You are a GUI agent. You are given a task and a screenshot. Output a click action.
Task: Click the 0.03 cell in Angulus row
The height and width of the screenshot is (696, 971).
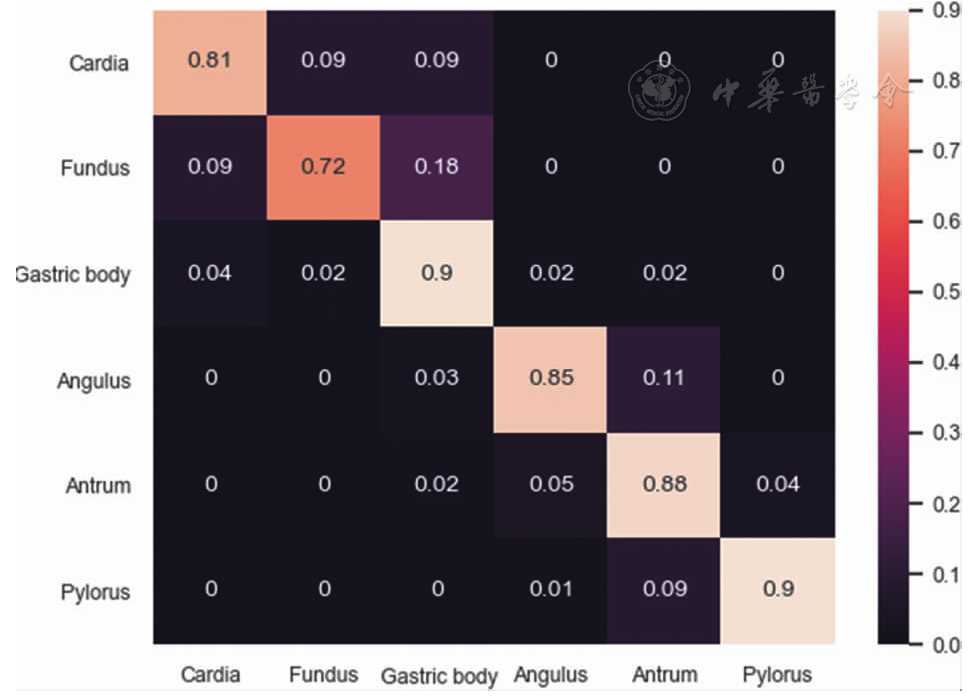pyautogui.click(x=437, y=378)
